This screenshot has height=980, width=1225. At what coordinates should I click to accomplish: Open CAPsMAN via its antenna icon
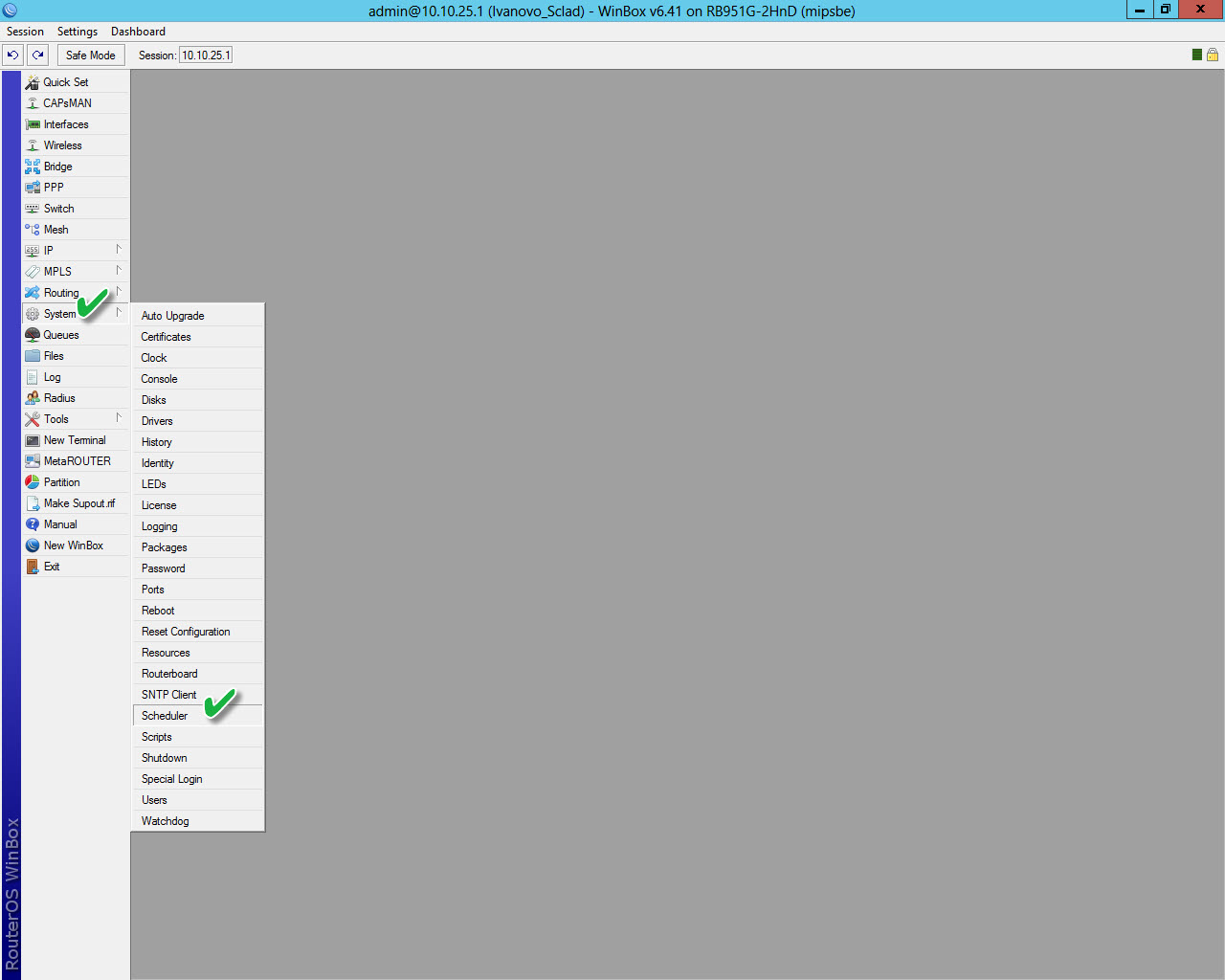coord(33,103)
